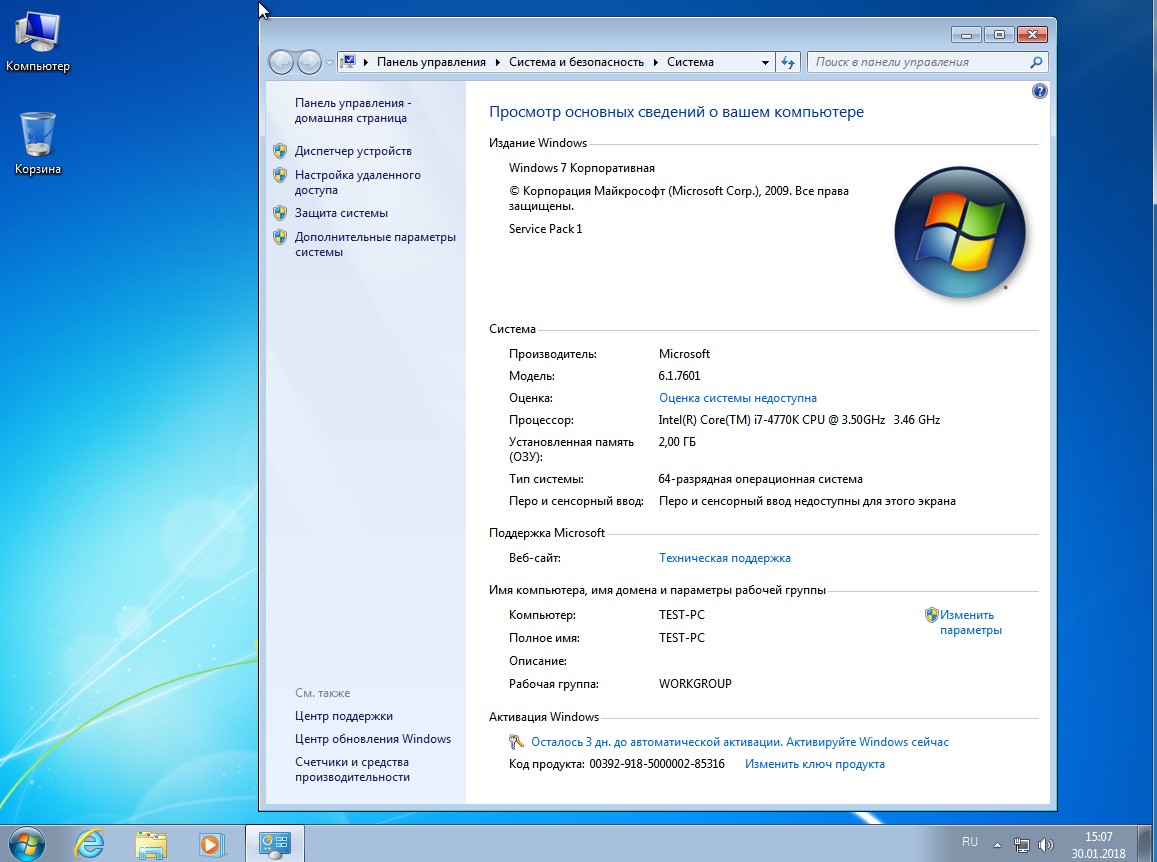Open Диспетчер устройств link
1157x862 pixels.
(x=353, y=151)
